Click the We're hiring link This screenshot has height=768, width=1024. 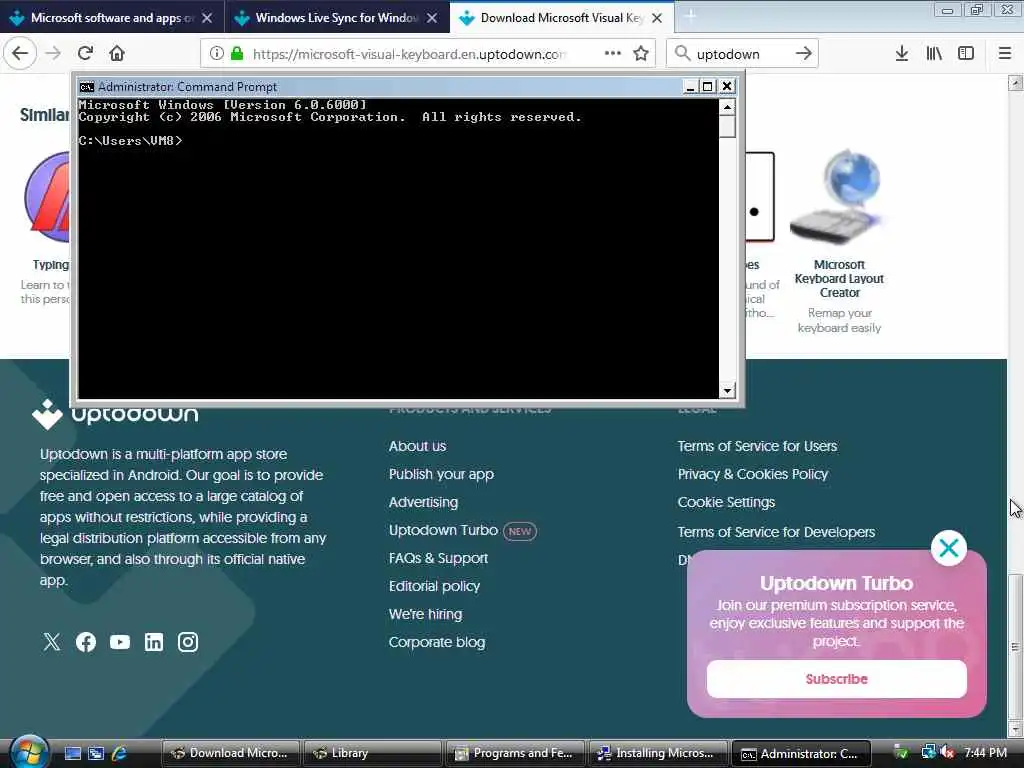[425, 615]
